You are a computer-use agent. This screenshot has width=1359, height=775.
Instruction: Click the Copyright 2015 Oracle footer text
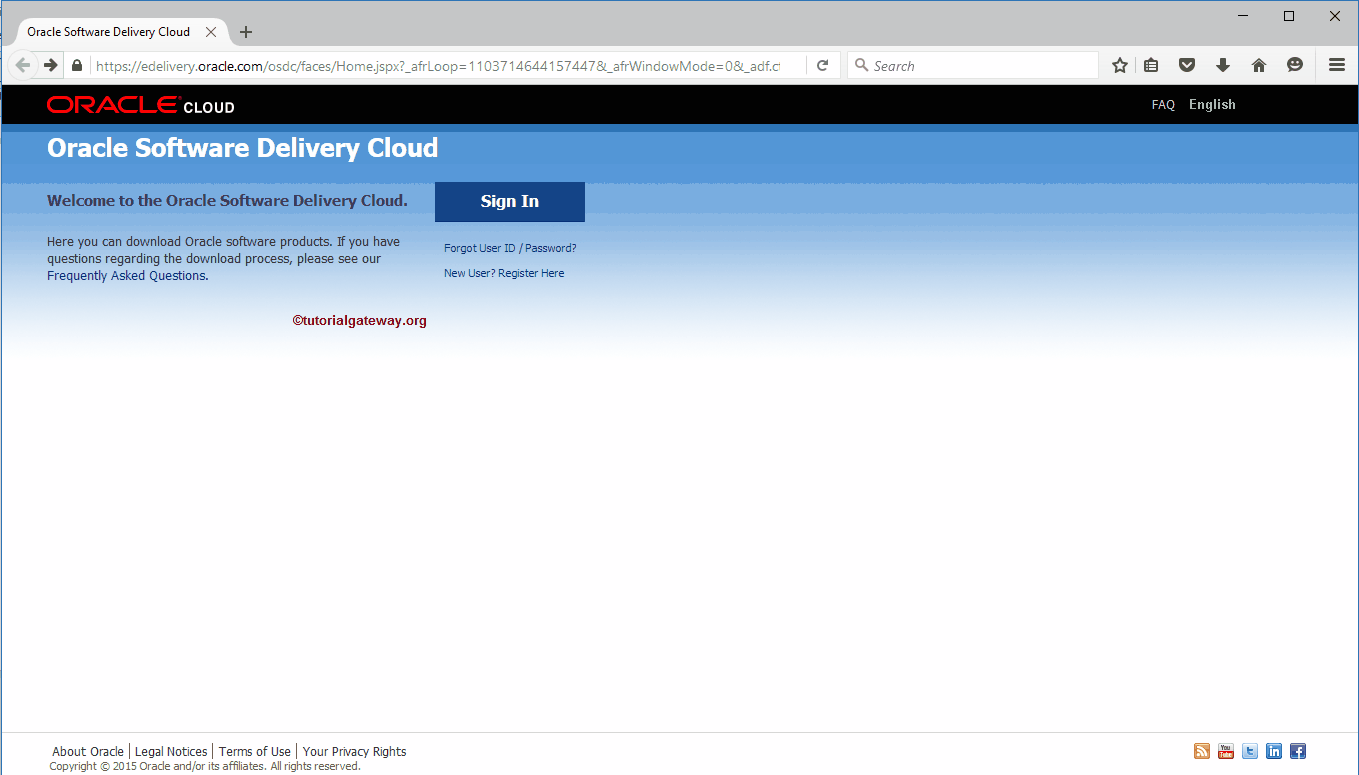[205, 767]
